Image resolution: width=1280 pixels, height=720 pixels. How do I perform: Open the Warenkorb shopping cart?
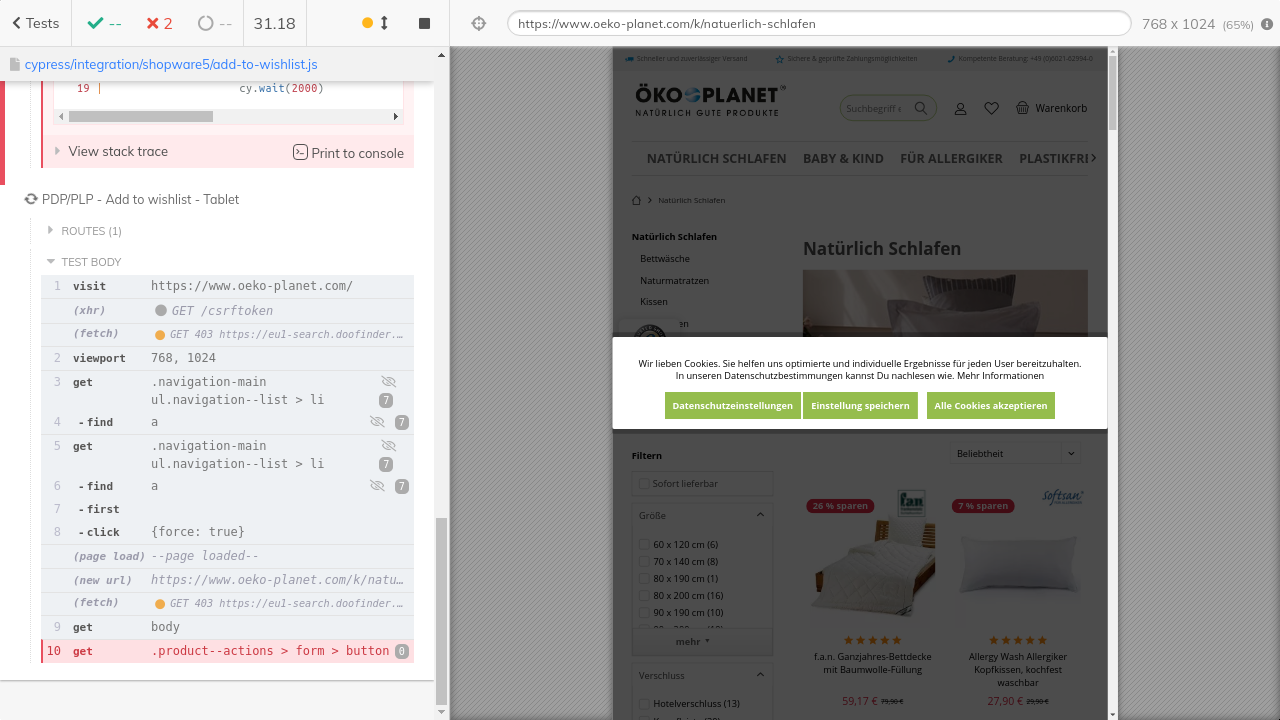[x=1051, y=108]
